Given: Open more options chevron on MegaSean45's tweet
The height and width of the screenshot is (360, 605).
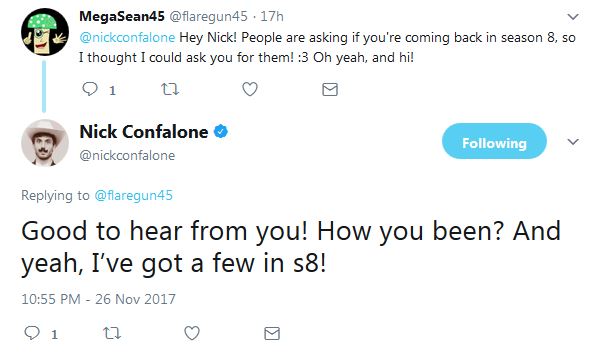Looking at the screenshot, I should pos(573,17).
